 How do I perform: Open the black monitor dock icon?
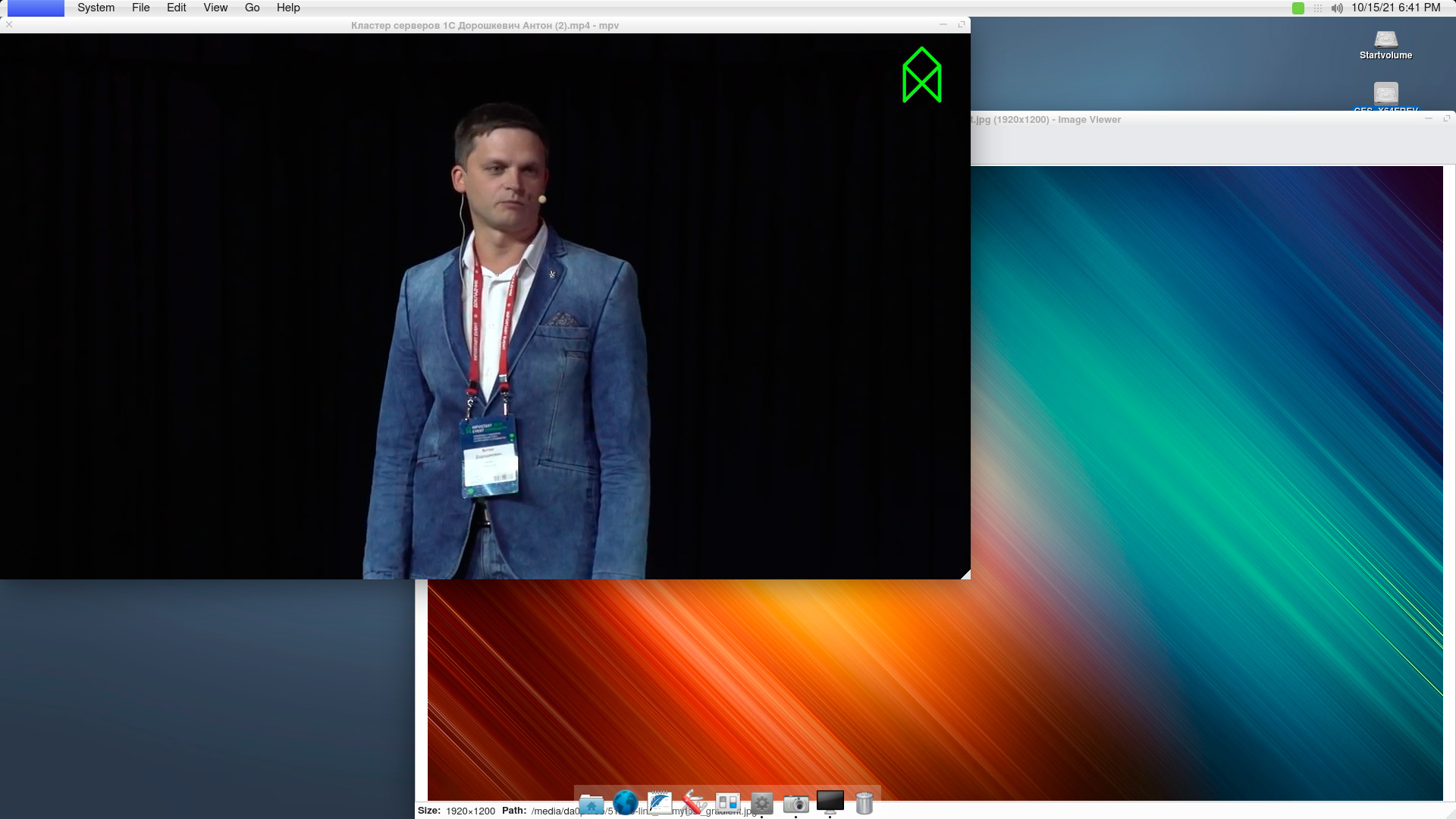tap(830, 802)
